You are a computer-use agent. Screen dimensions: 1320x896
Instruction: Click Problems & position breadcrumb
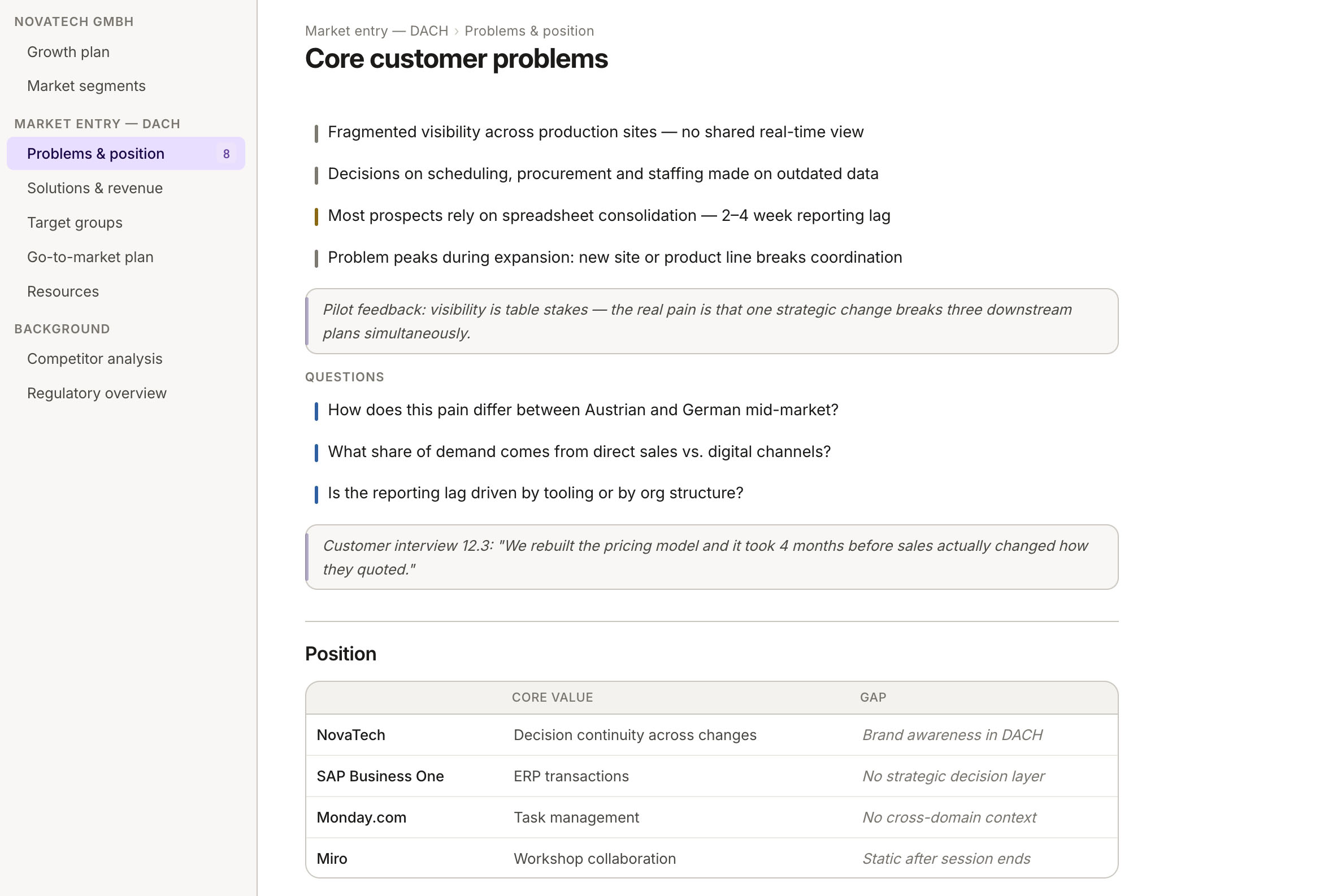click(x=529, y=31)
